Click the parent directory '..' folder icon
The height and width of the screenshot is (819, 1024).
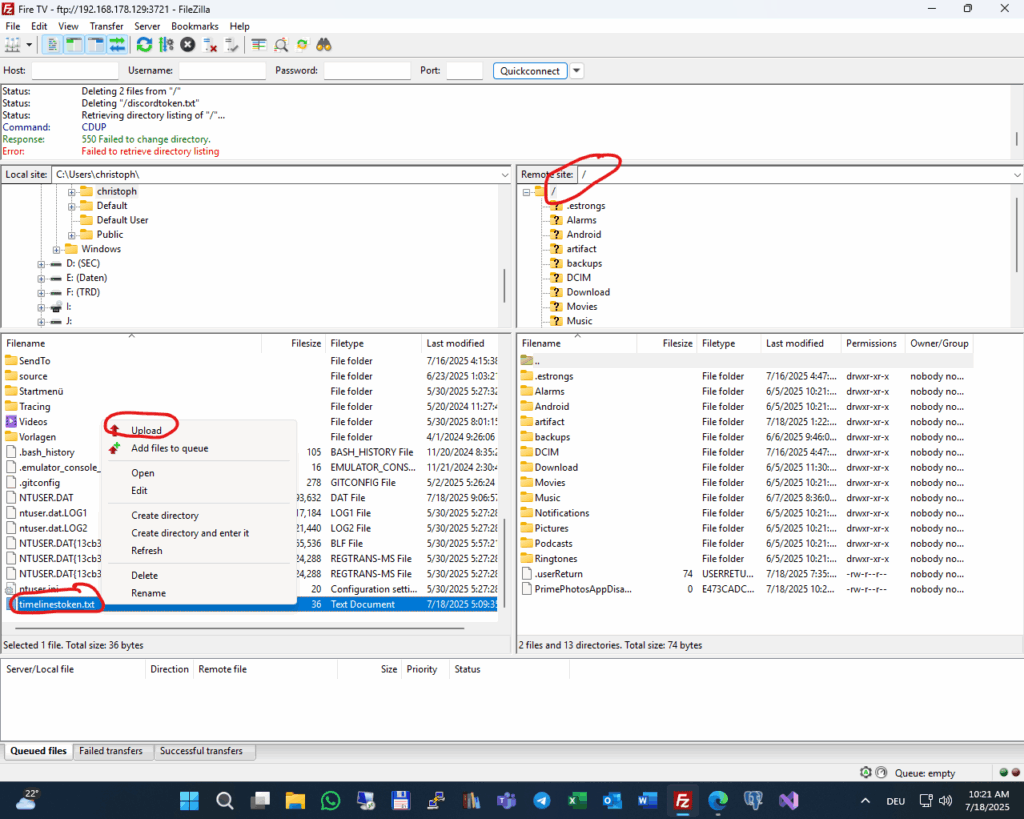[x=527, y=361]
